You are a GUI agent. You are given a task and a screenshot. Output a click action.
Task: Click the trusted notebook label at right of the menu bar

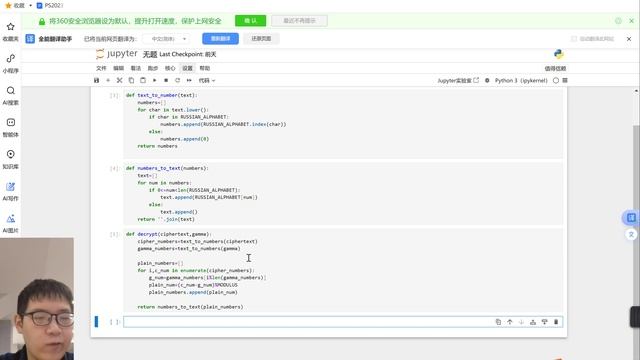coord(555,68)
